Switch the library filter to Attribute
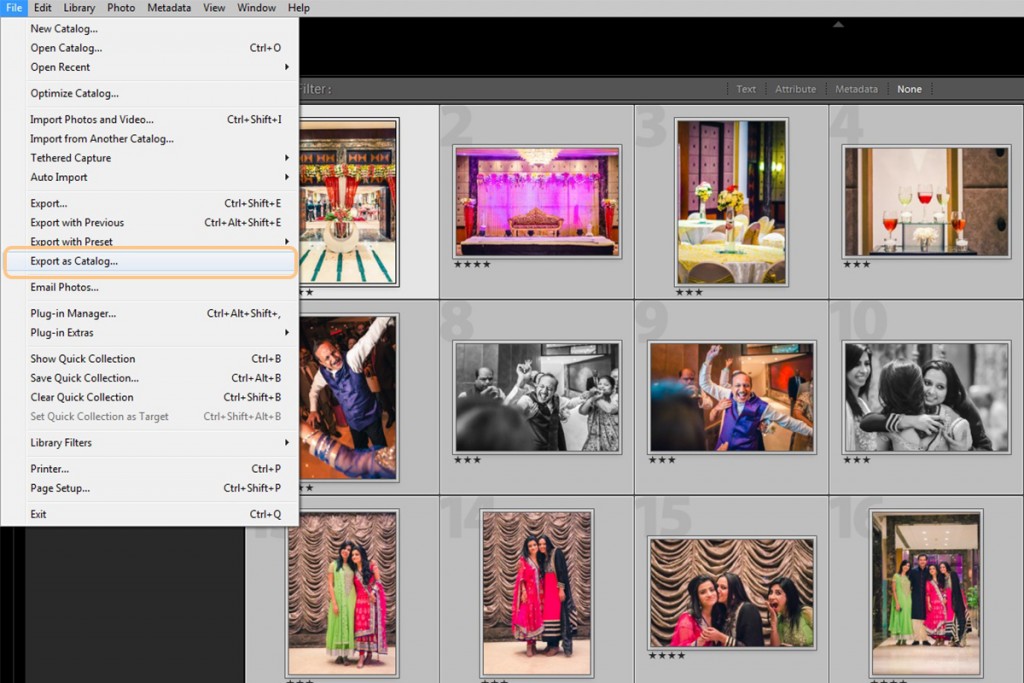Image resolution: width=1024 pixels, height=683 pixels. [795, 89]
